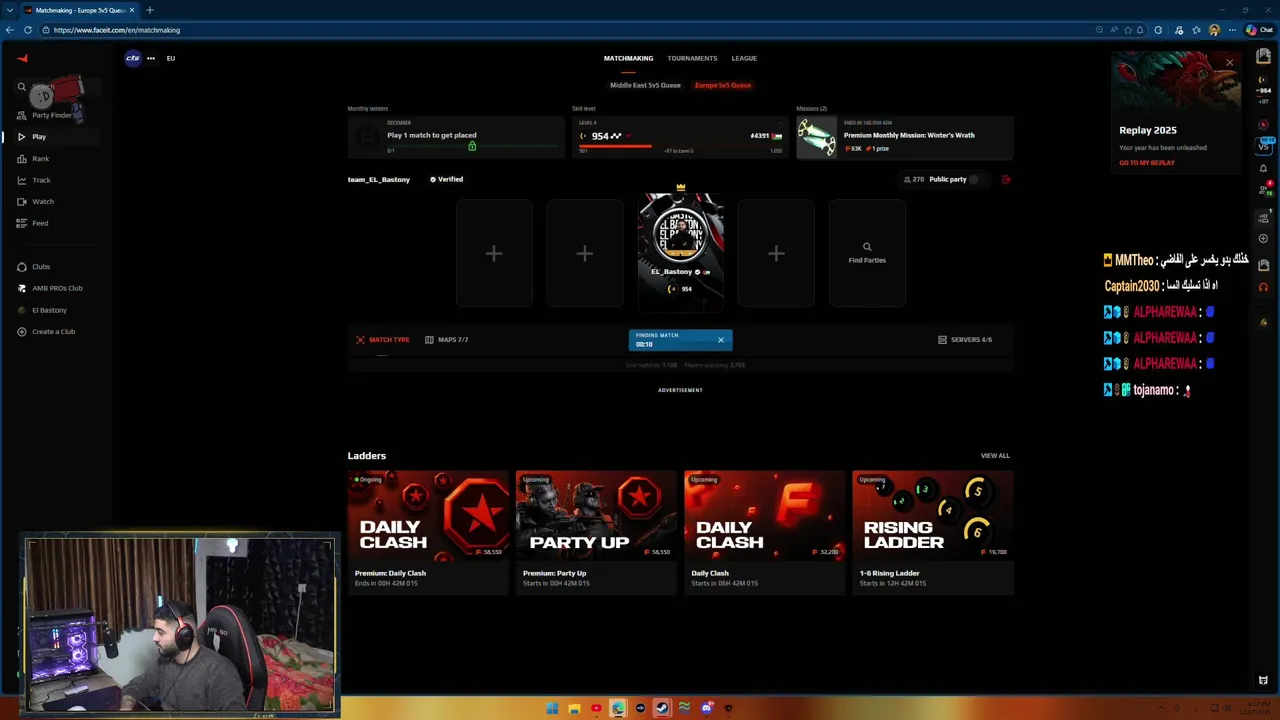Add player in slot right of EL_Bastony
The image size is (1280, 720).
tap(776, 254)
